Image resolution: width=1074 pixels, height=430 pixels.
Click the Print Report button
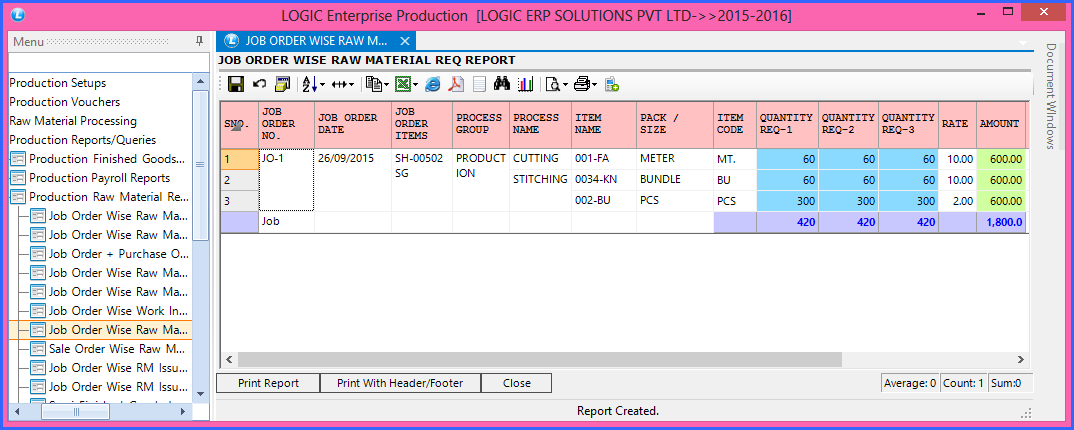coord(268,383)
